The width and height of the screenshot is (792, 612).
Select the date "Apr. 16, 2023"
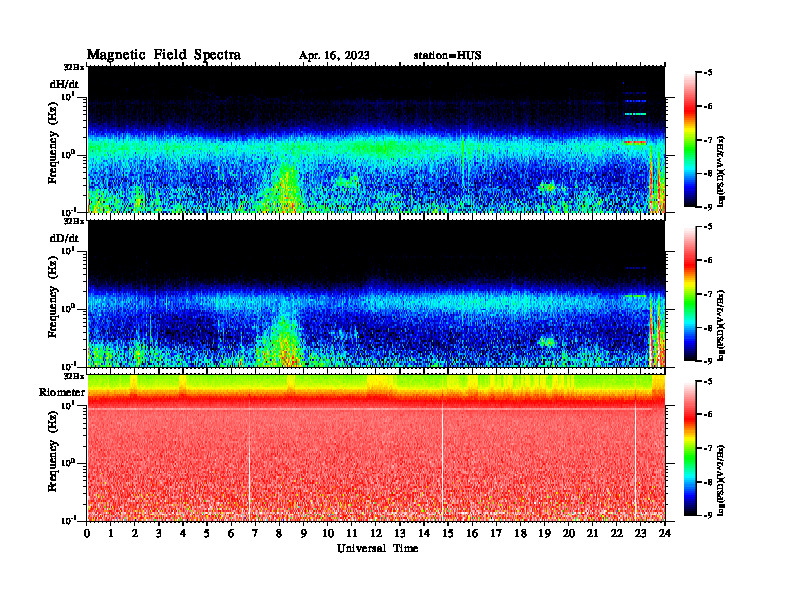(334, 56)
